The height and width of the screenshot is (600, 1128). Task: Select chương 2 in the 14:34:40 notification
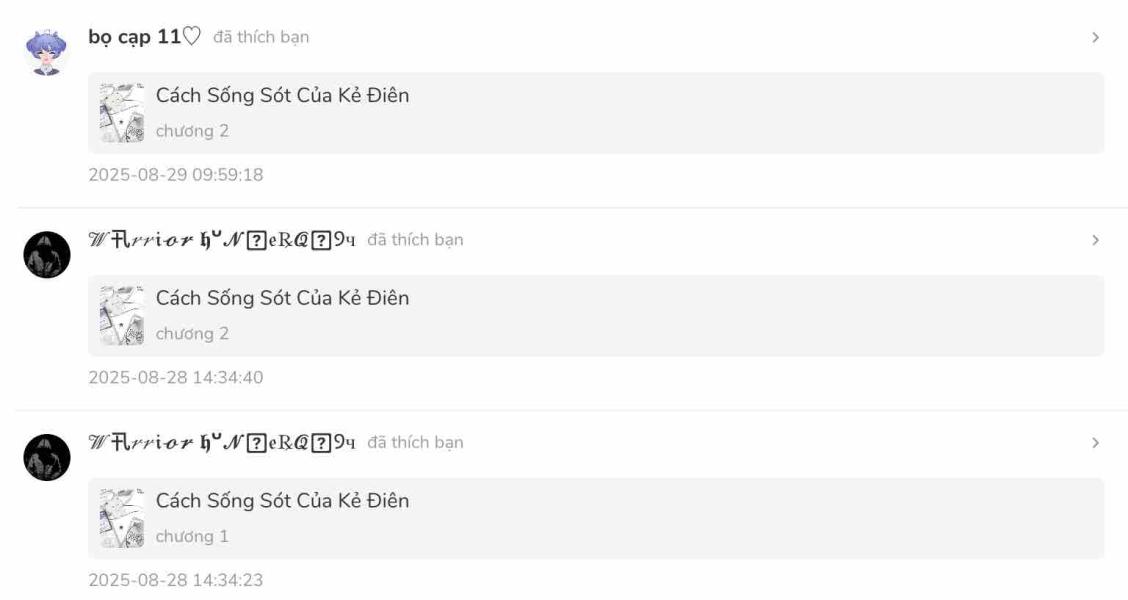pos(192,334)
